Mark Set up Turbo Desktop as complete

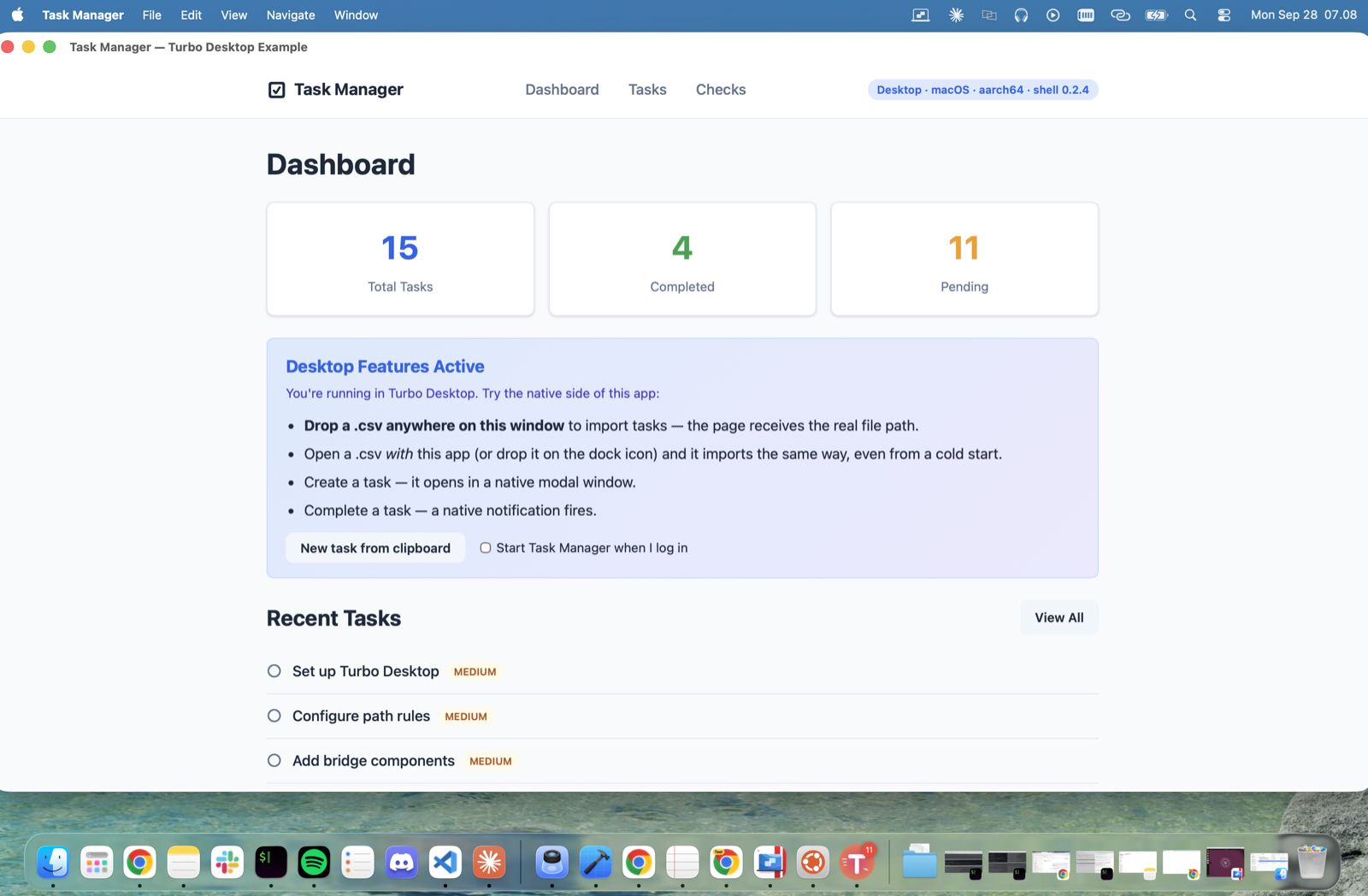tap(274, 671)
